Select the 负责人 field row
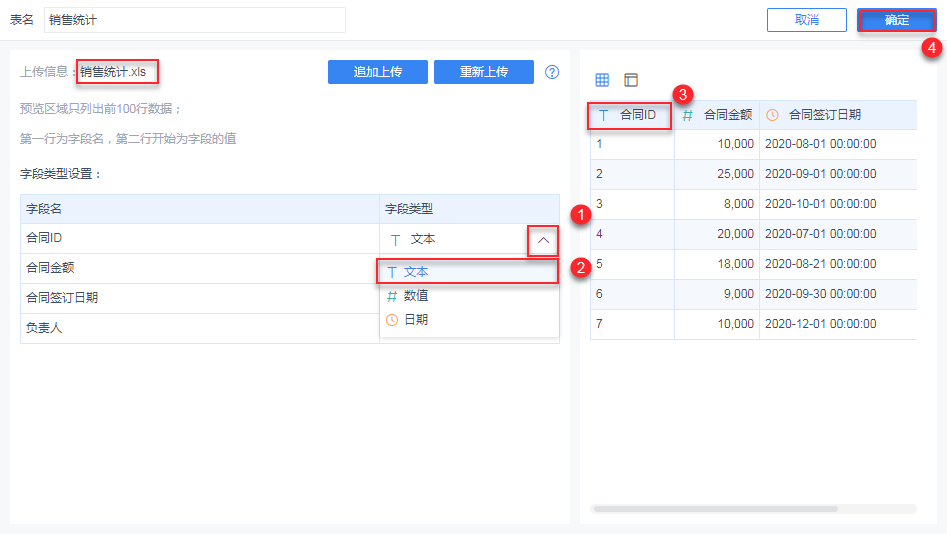 tap(200, 328)
